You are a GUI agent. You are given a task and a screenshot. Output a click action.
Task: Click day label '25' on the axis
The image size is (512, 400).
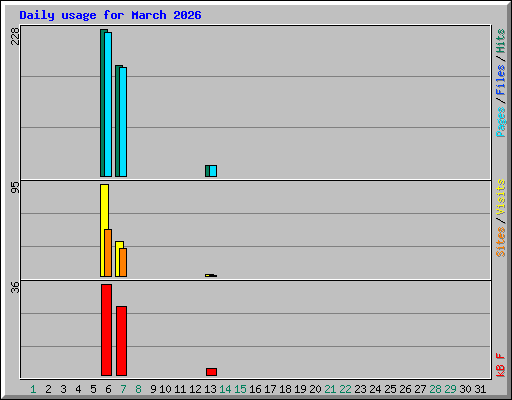(x=390, y=389)
